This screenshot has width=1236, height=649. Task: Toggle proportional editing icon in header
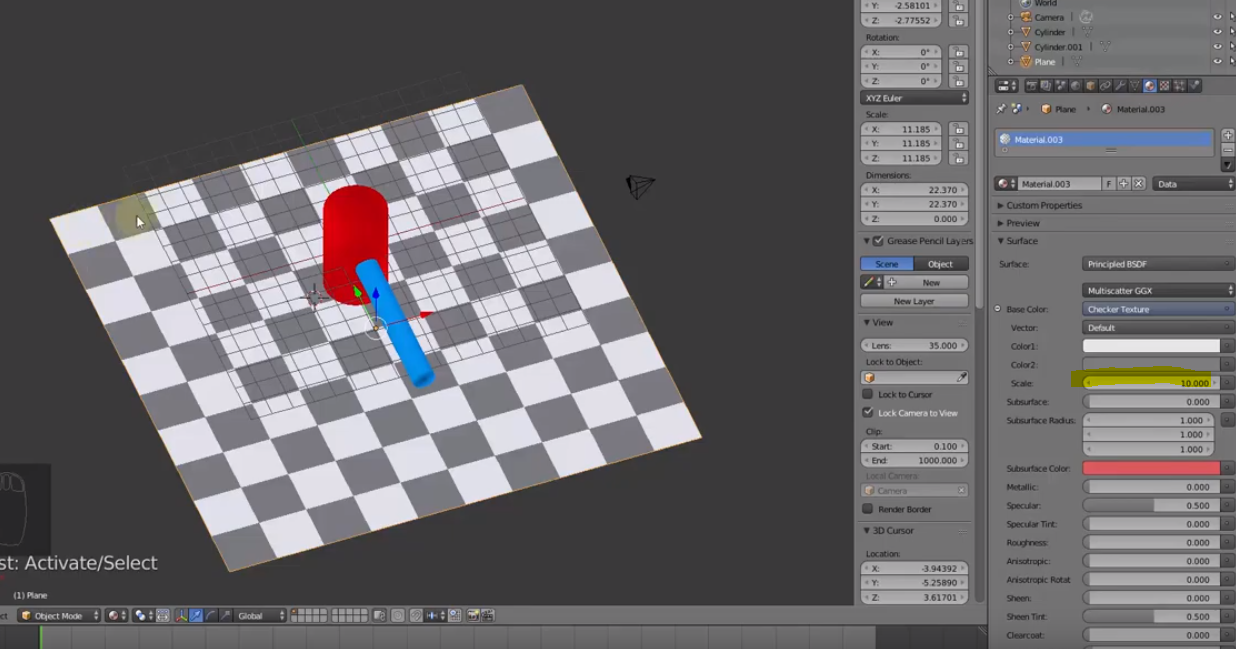[x=398, y=616]
